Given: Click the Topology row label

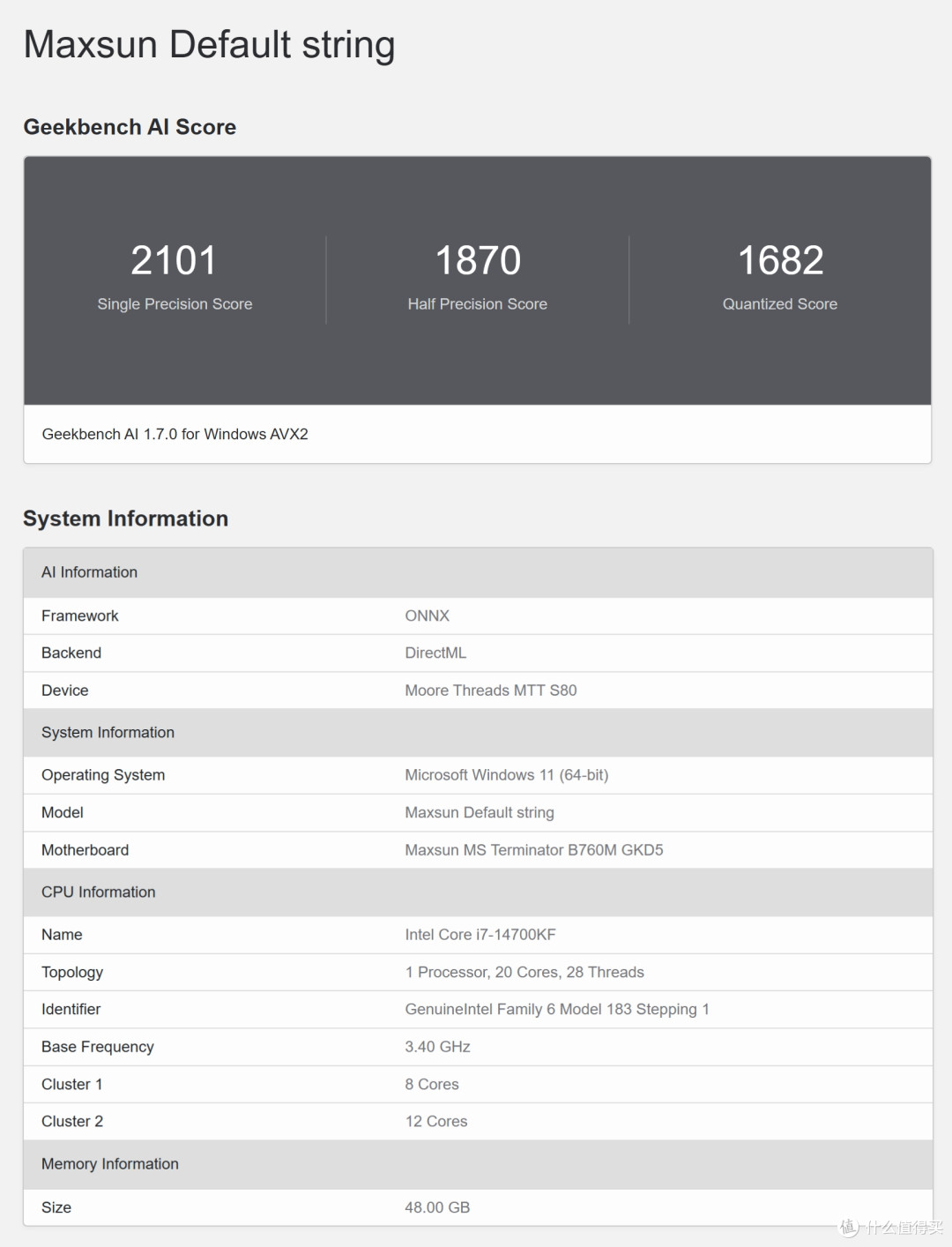Looking at the screenshot, I should [72, 972].
